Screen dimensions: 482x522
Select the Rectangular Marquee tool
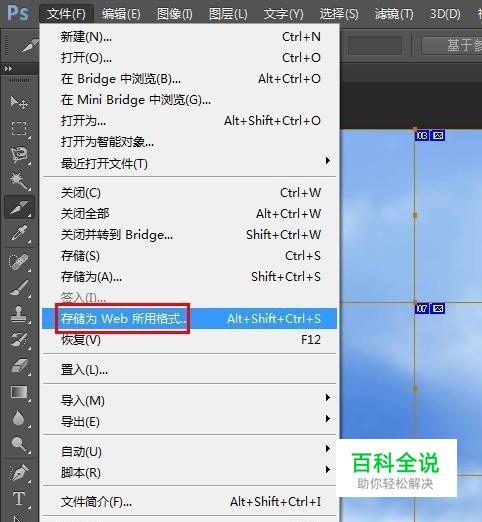19,128
